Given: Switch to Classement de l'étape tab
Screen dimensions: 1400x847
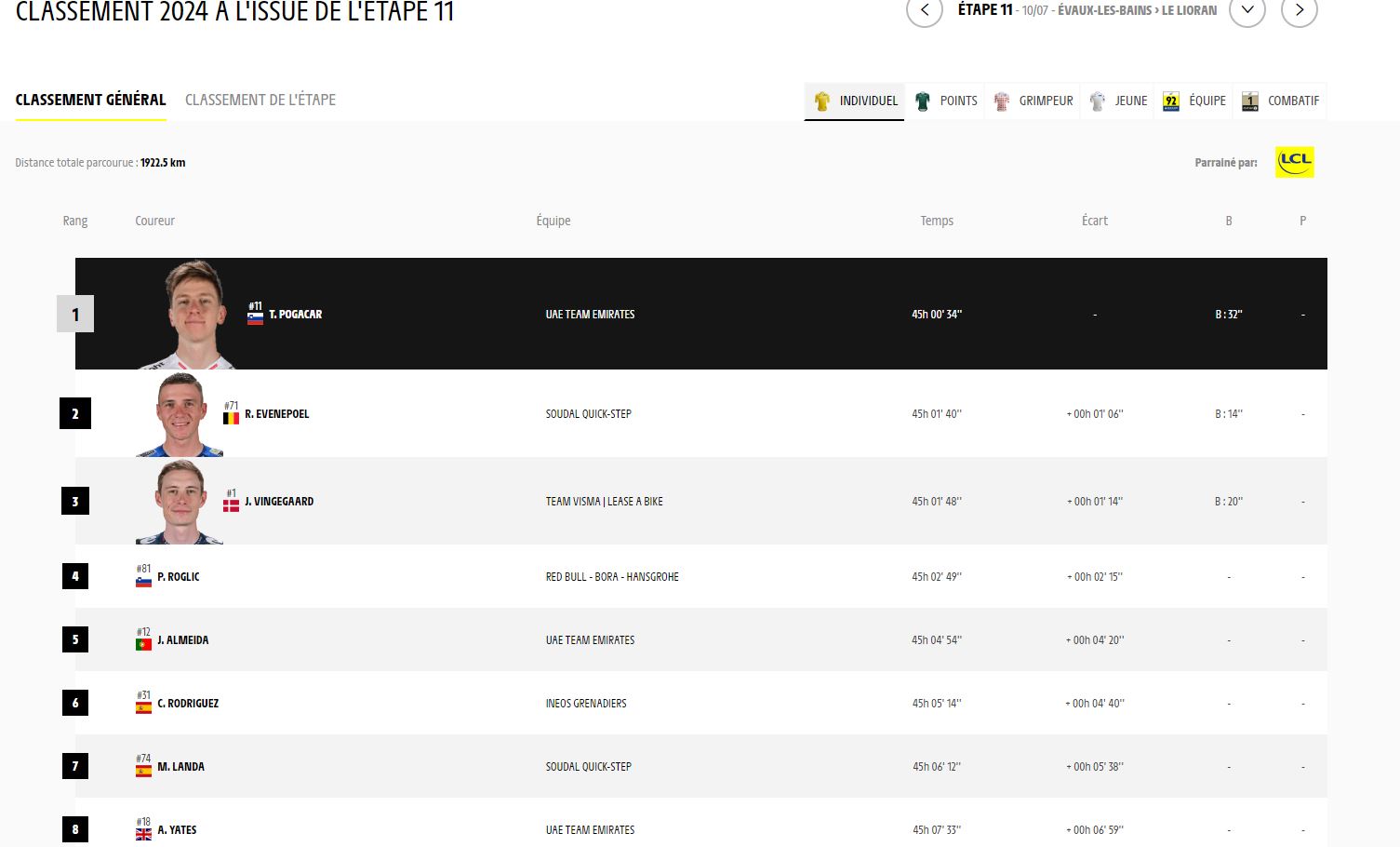Looking at the screenshot, I should tap(260, 100).
